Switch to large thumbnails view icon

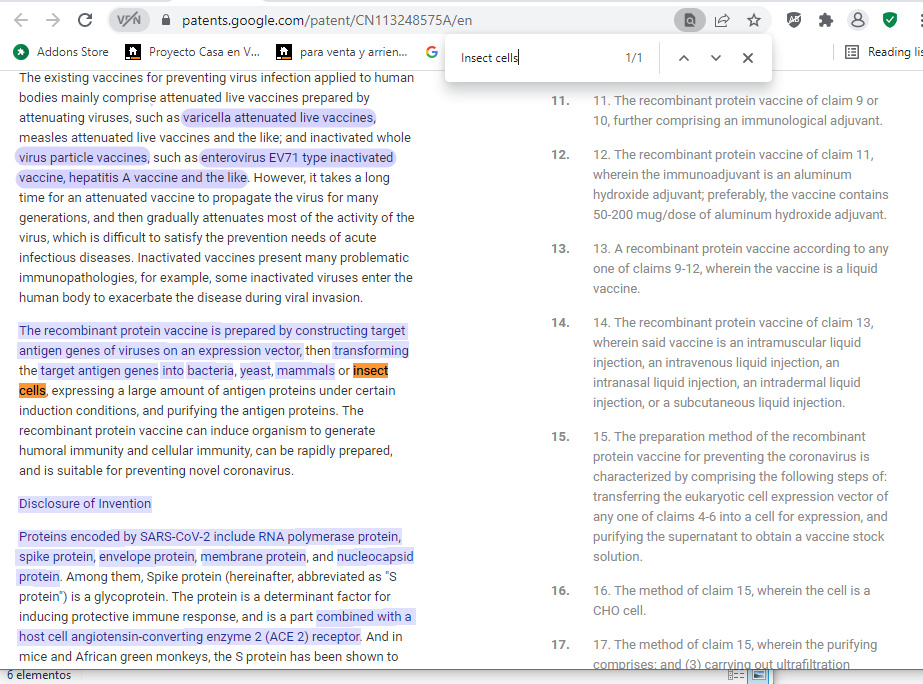point(759,676)
